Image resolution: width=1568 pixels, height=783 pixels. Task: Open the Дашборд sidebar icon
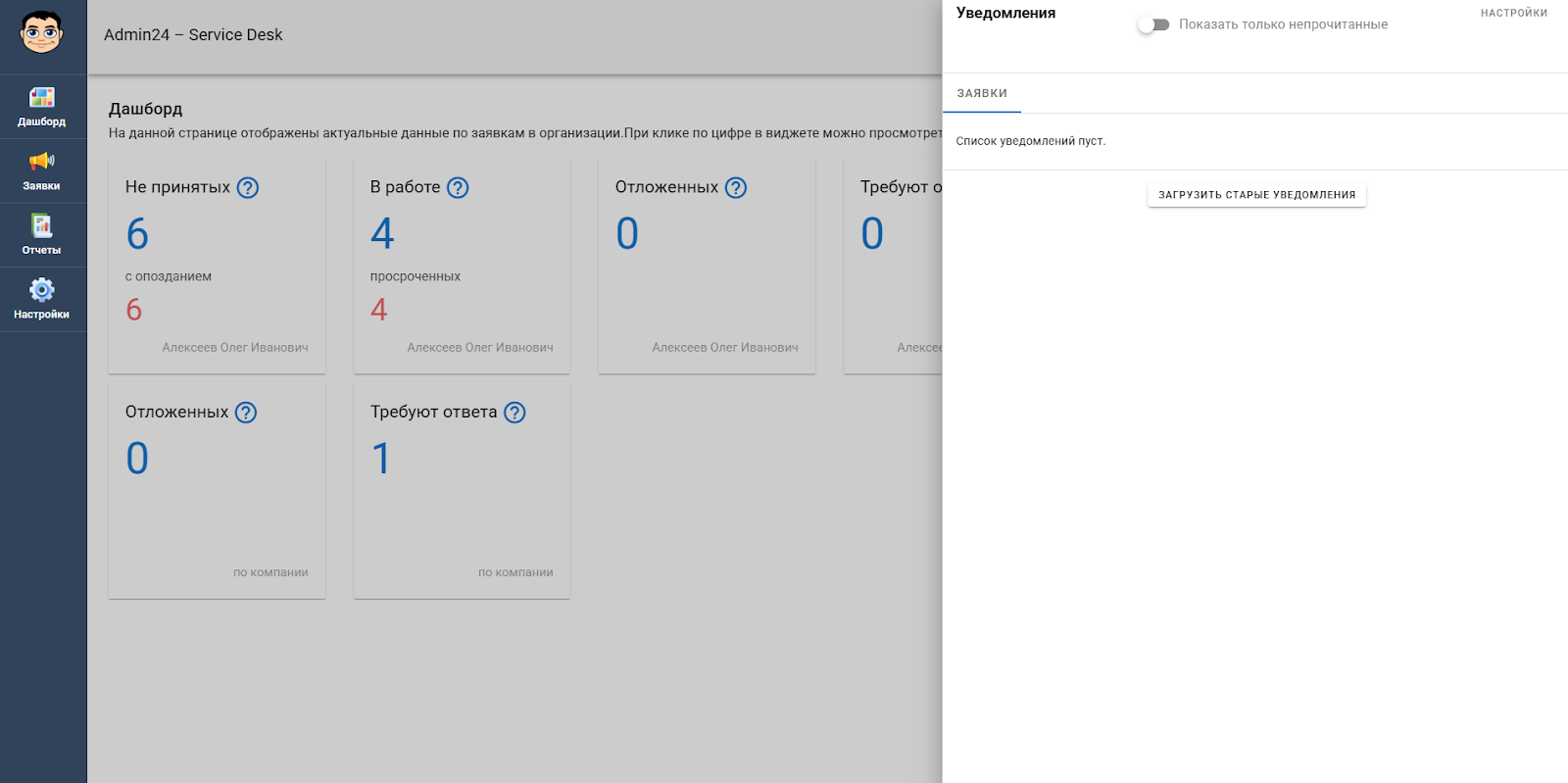41,97
